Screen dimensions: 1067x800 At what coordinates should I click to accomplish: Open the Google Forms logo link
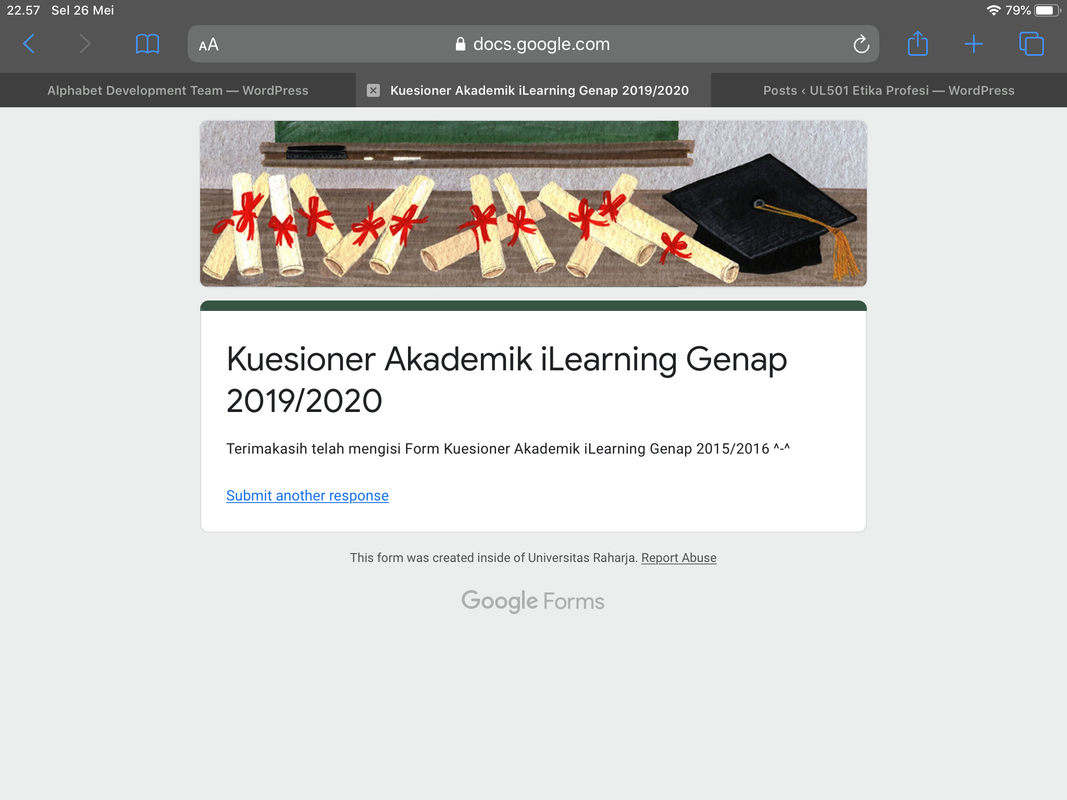tap(533, 601)
